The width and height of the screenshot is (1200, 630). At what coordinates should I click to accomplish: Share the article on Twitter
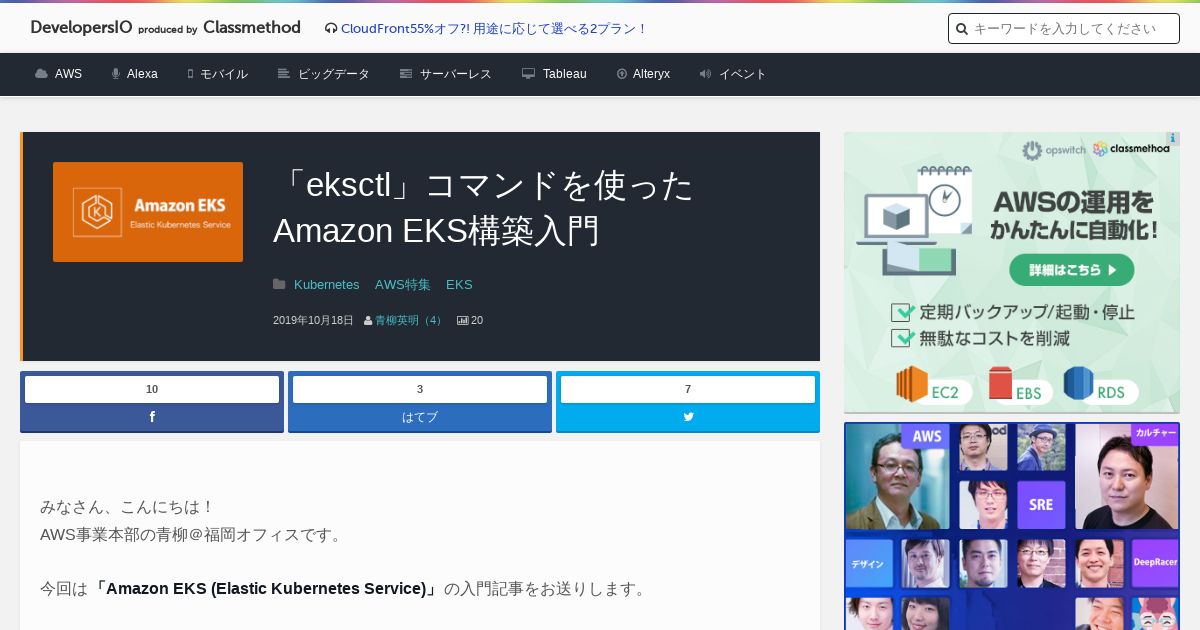688,417
